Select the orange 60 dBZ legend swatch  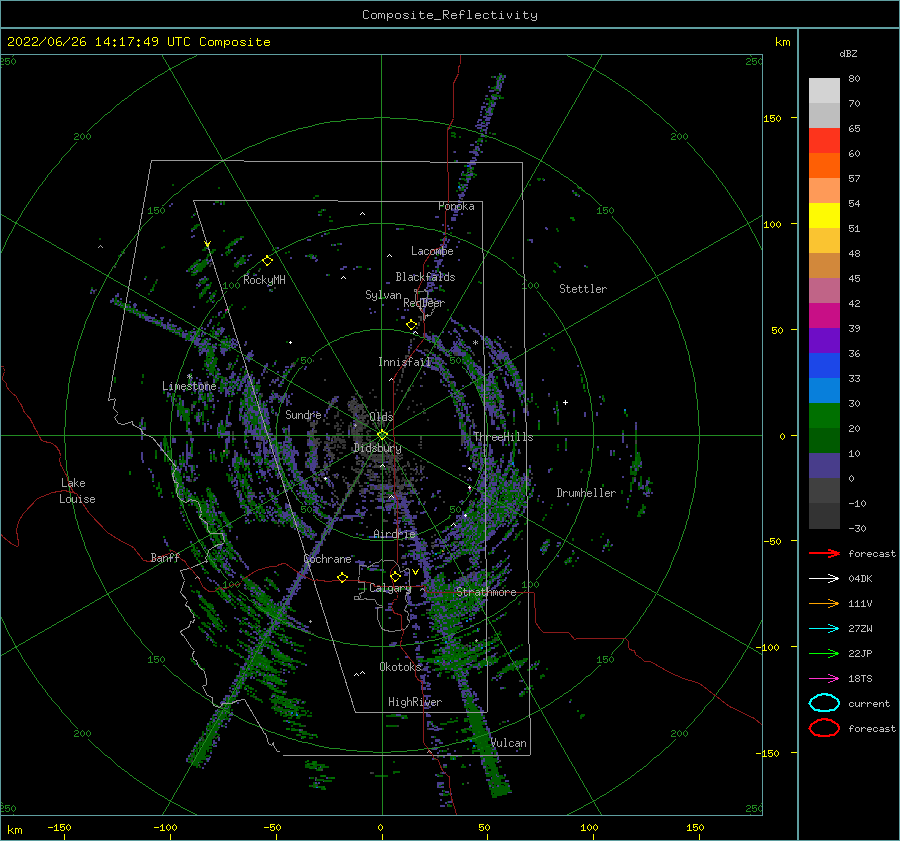tap(824, 165)
